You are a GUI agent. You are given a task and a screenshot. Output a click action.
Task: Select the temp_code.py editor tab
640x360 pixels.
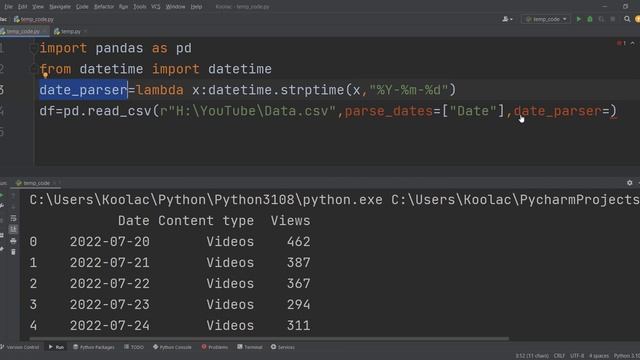[23, 31]
